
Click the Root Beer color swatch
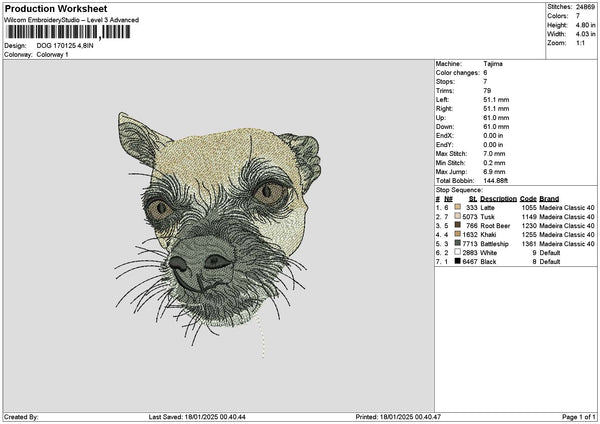(458, 225)
